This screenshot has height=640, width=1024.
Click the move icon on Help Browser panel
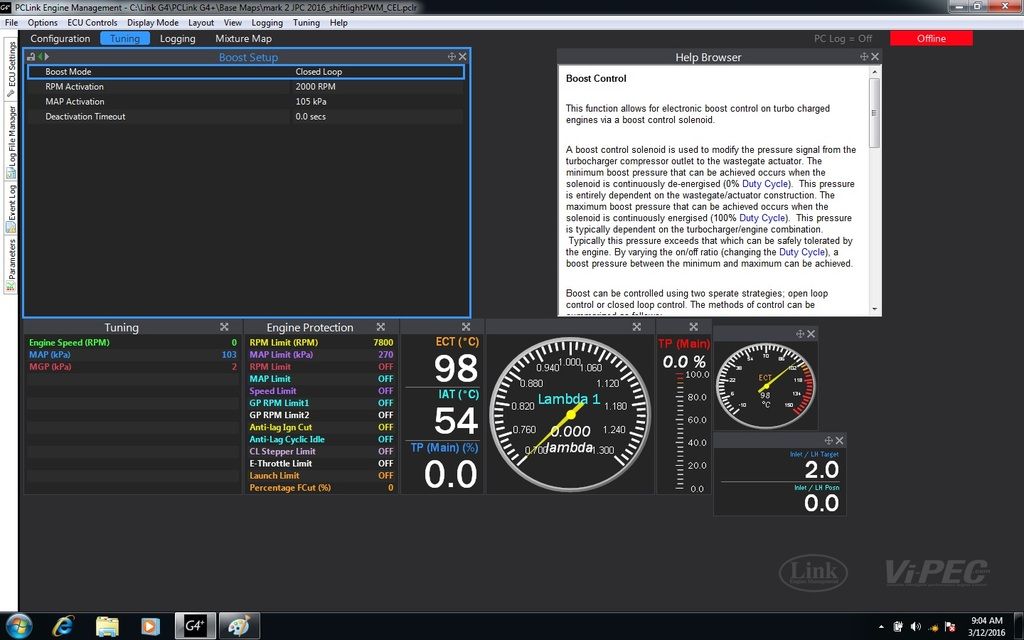[x=864, y=57]
